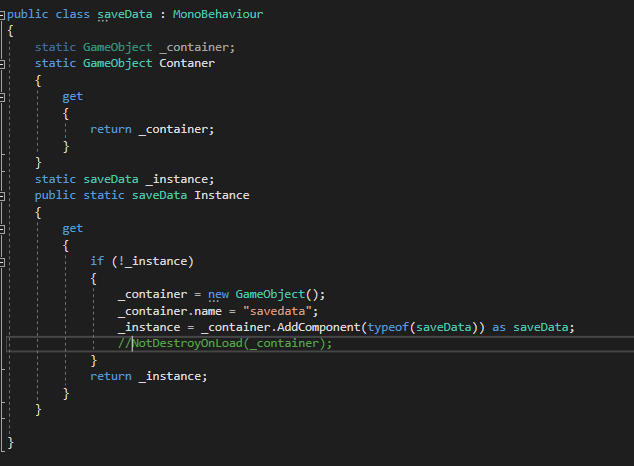The width and height of the screenshot is (634, 466).
Task: Click the (!_instance) condition
Action: [x=153, y=261]
